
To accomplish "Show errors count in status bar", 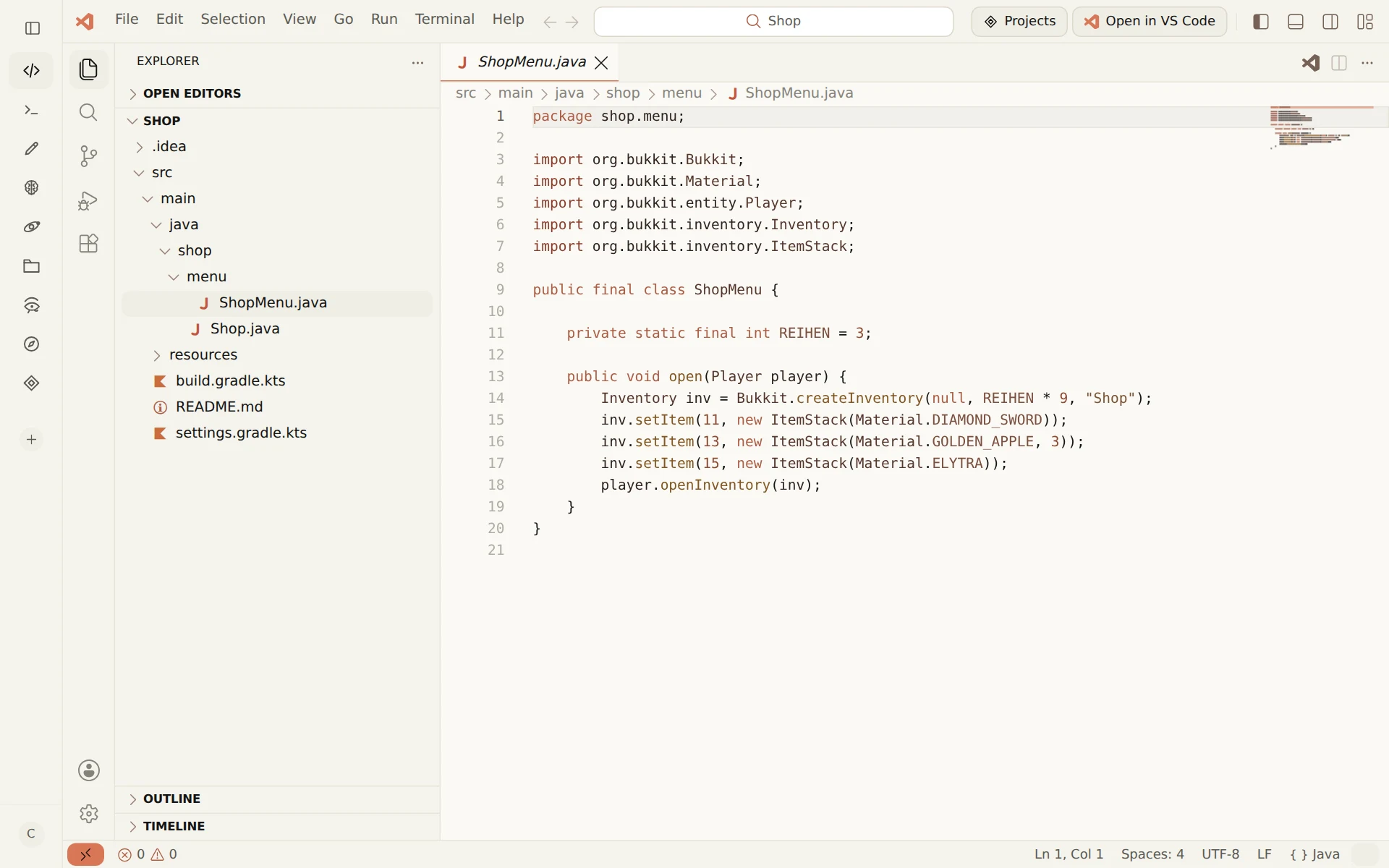I will (132, 855).
